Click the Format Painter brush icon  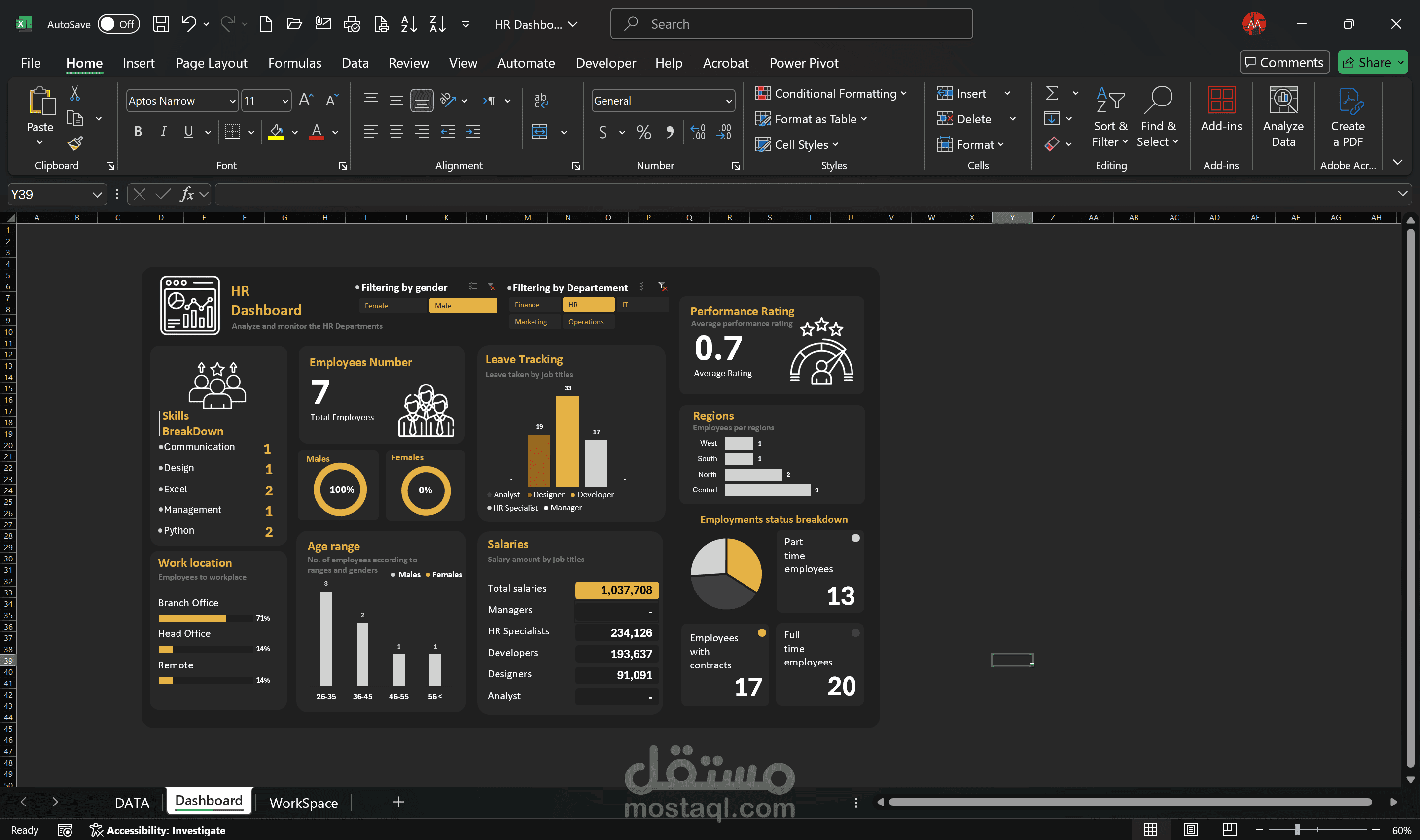pyautogui.click(x=75, y=144)
